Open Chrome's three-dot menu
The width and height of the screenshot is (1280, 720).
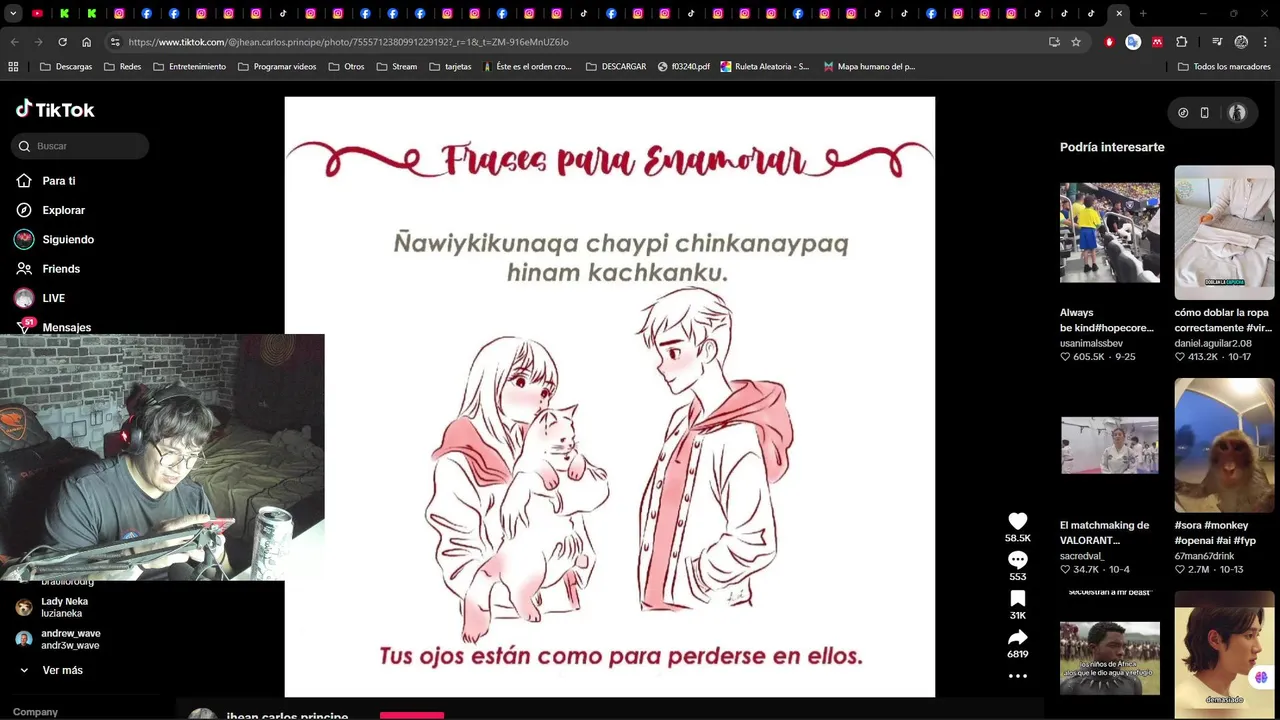point(1265,42)
